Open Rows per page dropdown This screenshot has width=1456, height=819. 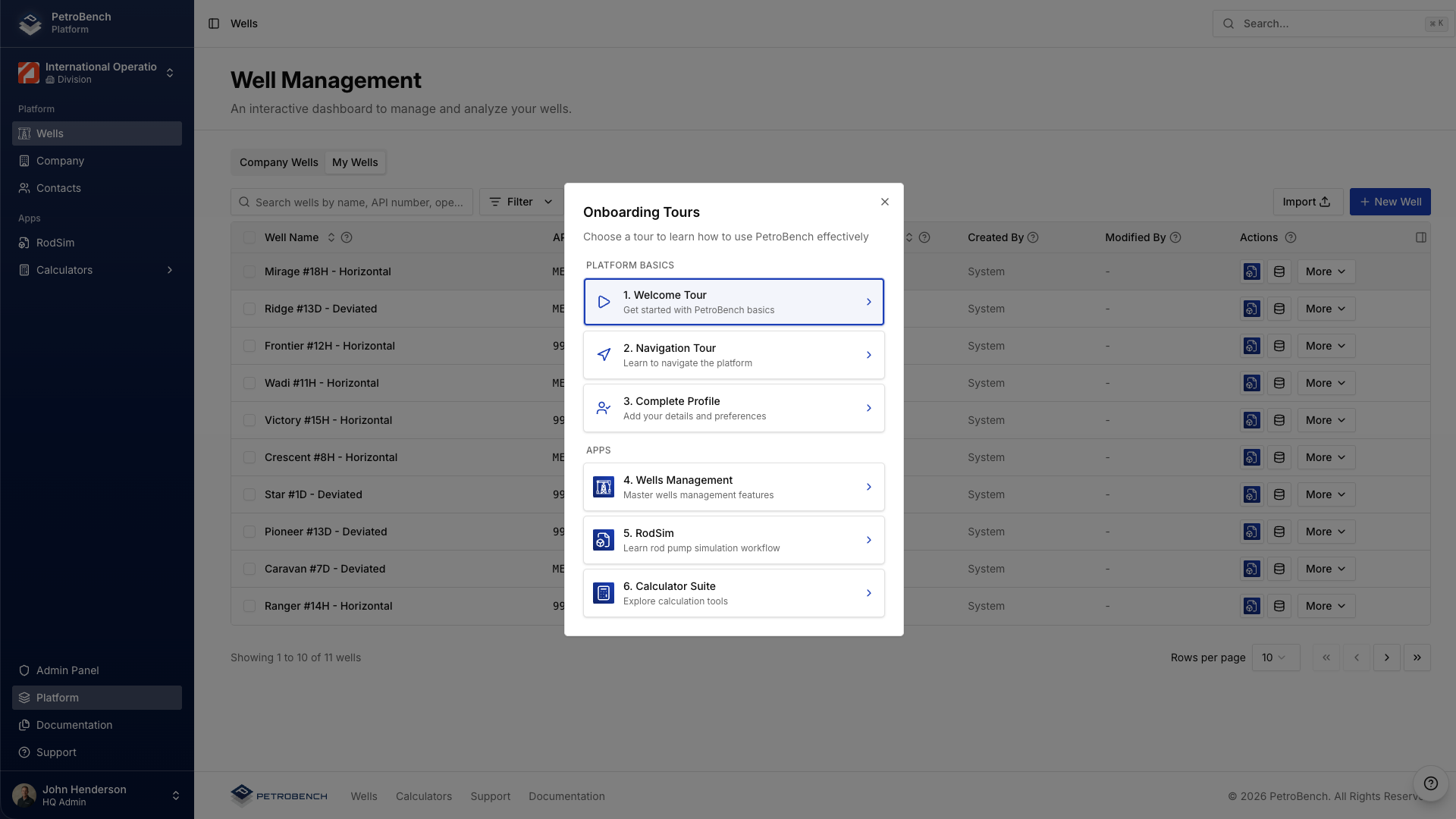pos(1275,657)
